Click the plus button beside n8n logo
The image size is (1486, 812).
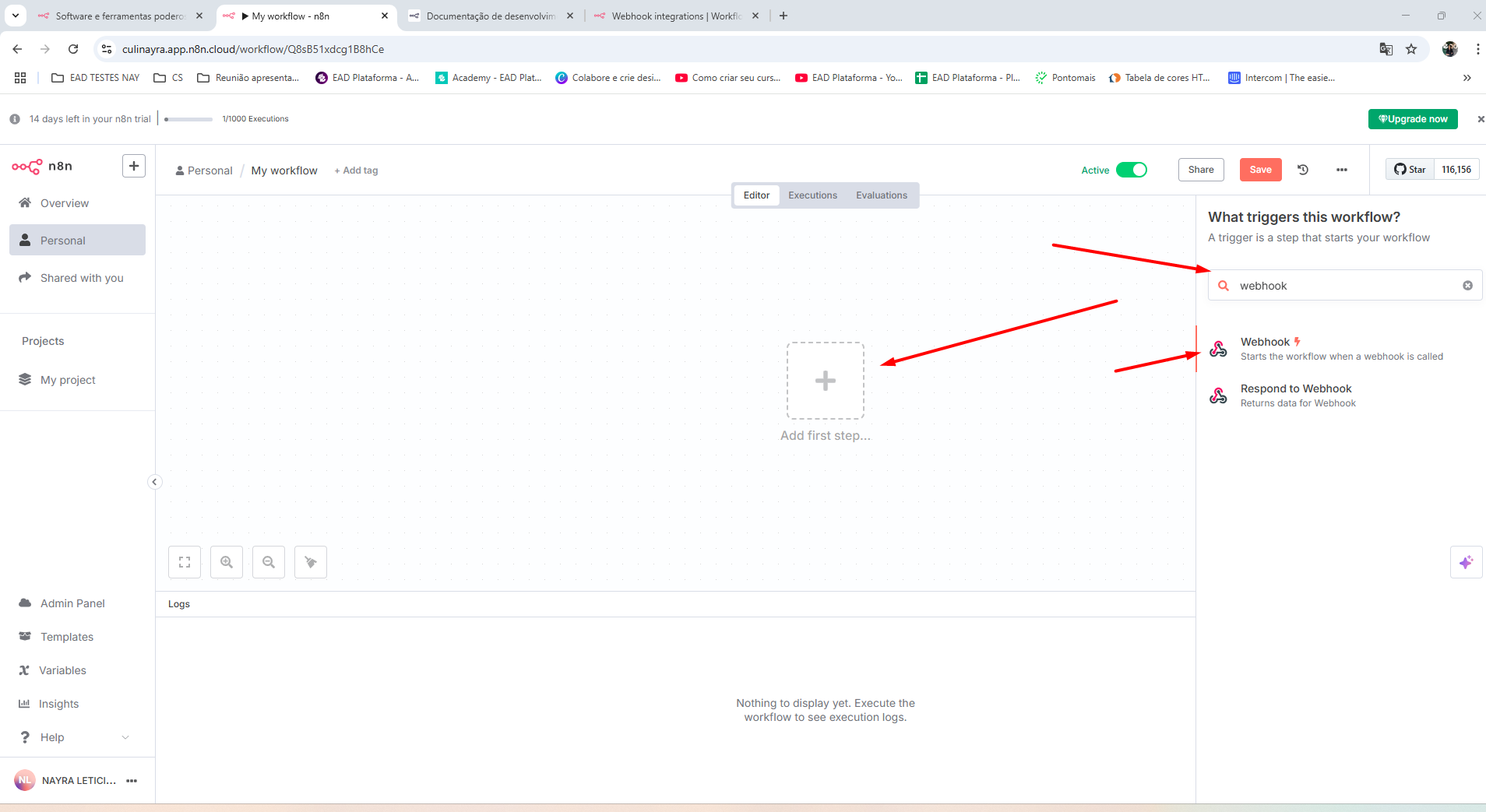[x=134, y=166]
